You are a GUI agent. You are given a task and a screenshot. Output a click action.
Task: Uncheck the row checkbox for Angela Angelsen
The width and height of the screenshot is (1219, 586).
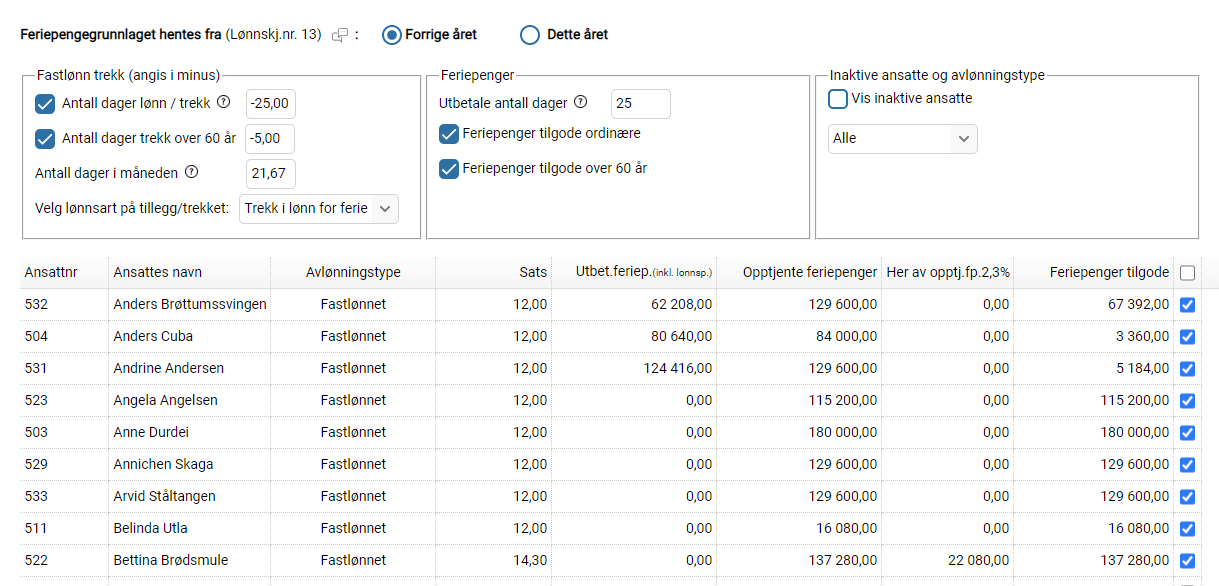click(1187, 401)
